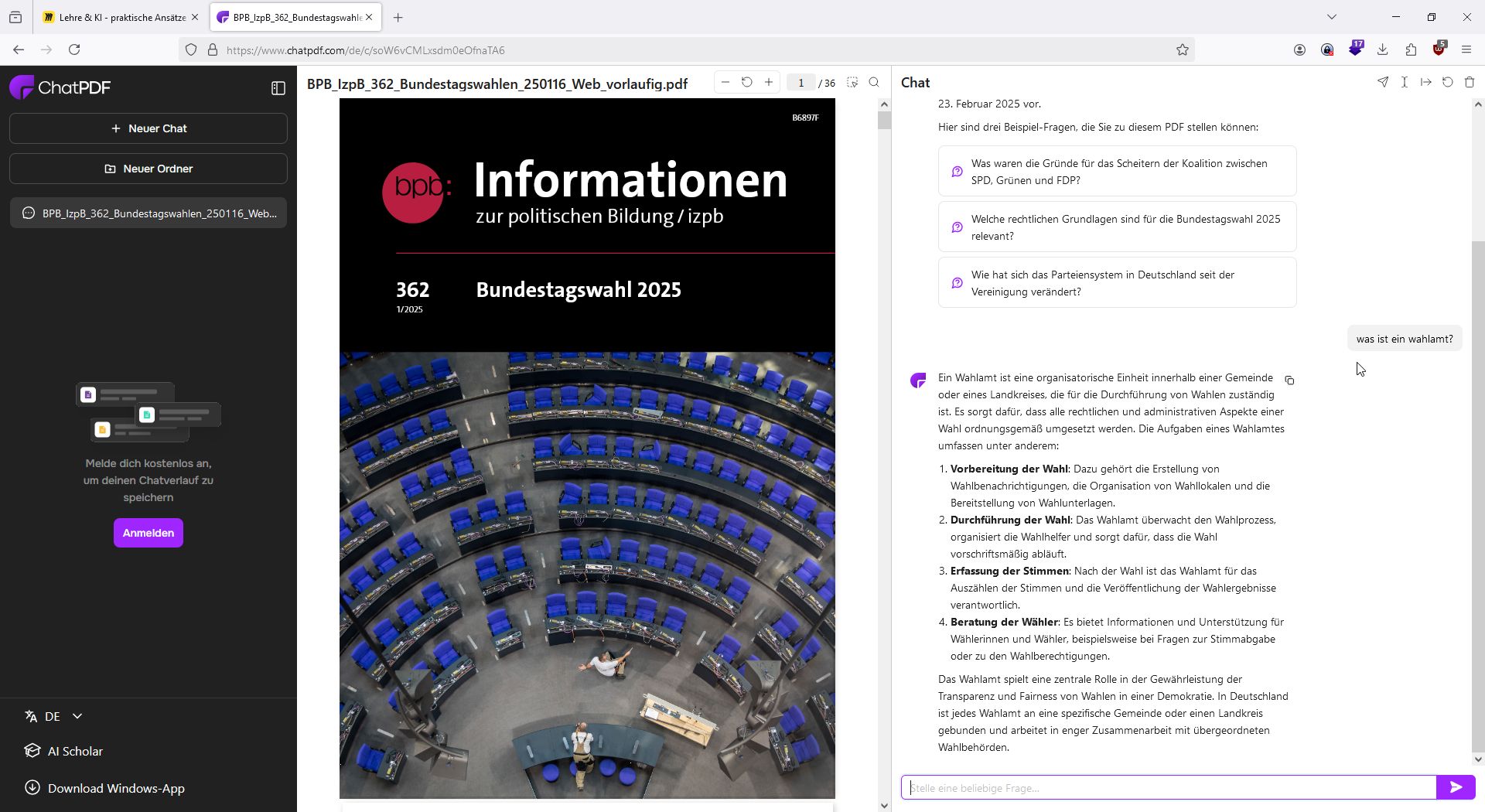Screen dimensions: 1485x812
Task: Focus the 'Stelle eine beliebige Frage' input
Action: [x=1169, y=787]
